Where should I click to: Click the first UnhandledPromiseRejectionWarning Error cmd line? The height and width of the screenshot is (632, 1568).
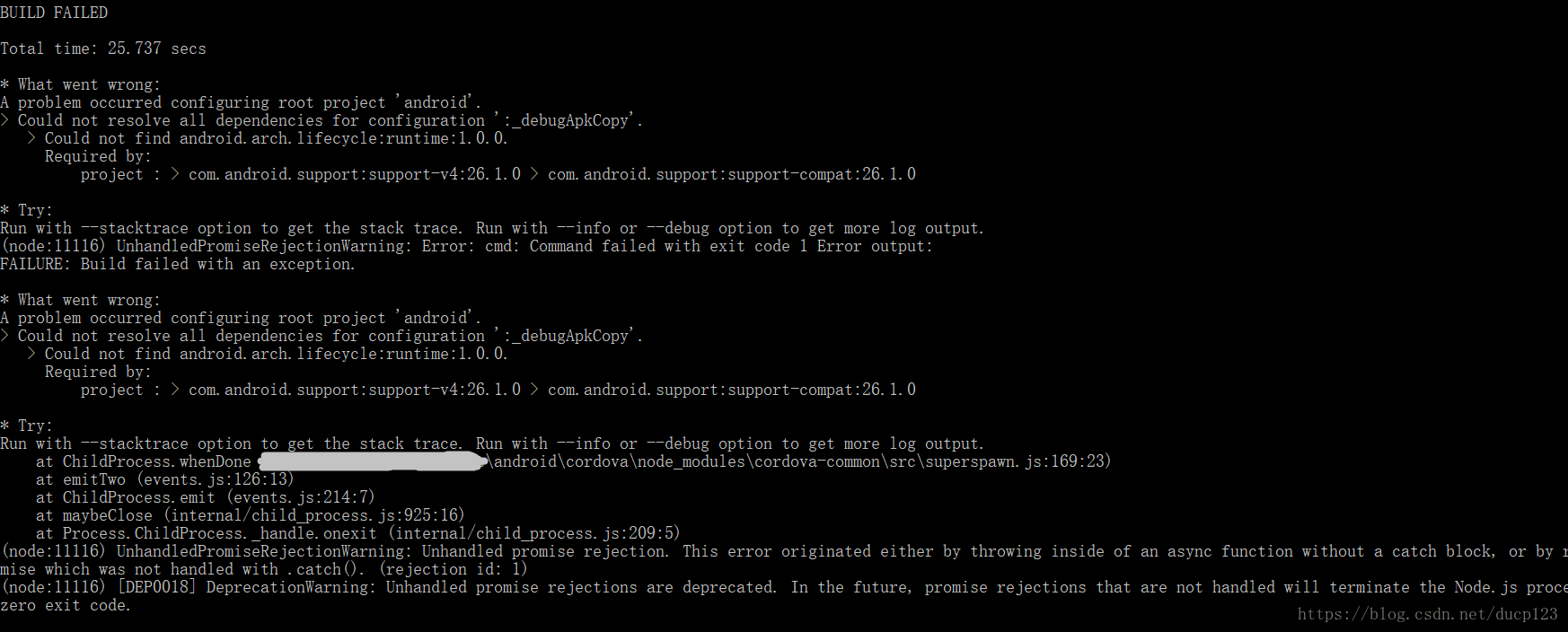pyautogui.click(x=467, y=246)
